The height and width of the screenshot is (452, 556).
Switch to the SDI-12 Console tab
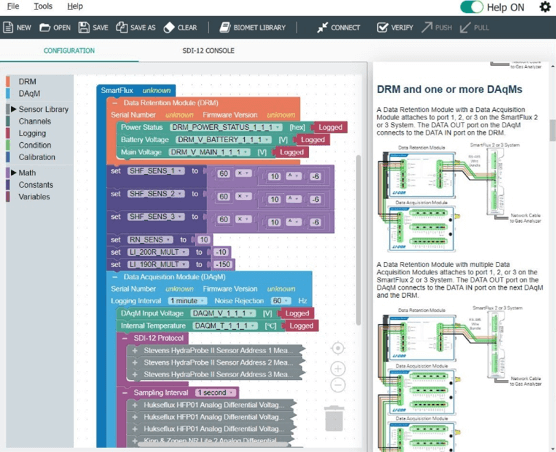point(208,51)
